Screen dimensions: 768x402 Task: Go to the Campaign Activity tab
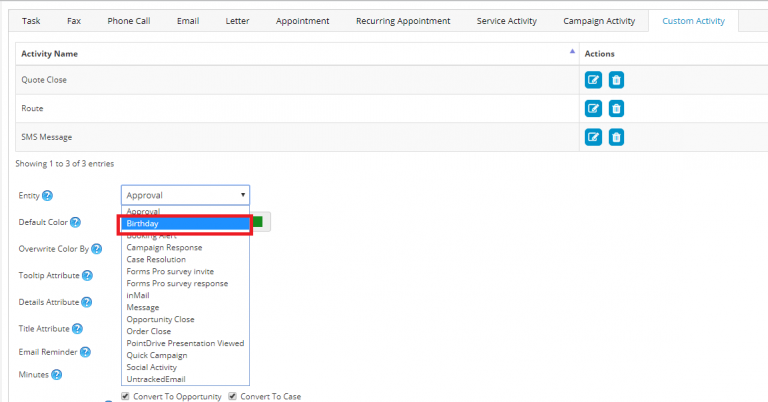(598, 20)
